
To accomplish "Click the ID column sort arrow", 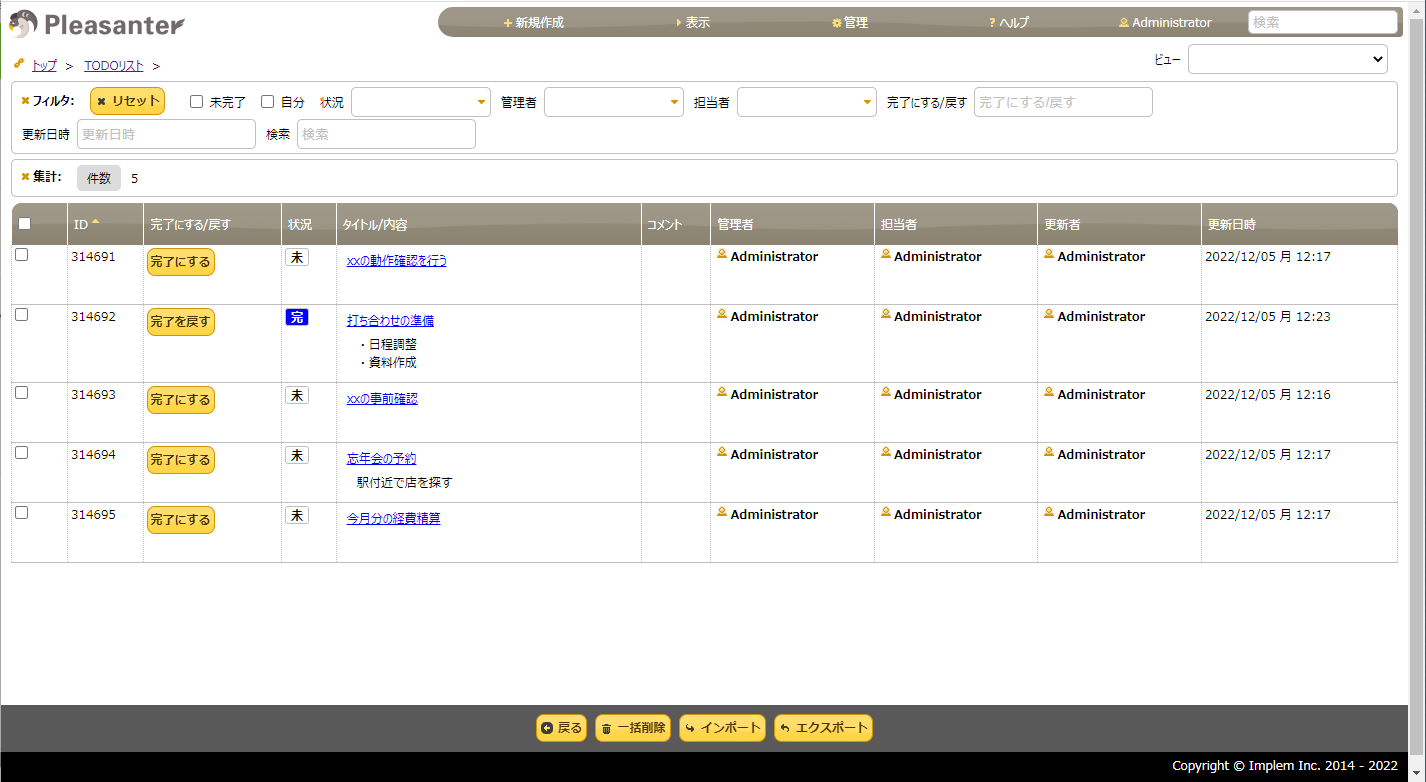I will tap(93, 222).
